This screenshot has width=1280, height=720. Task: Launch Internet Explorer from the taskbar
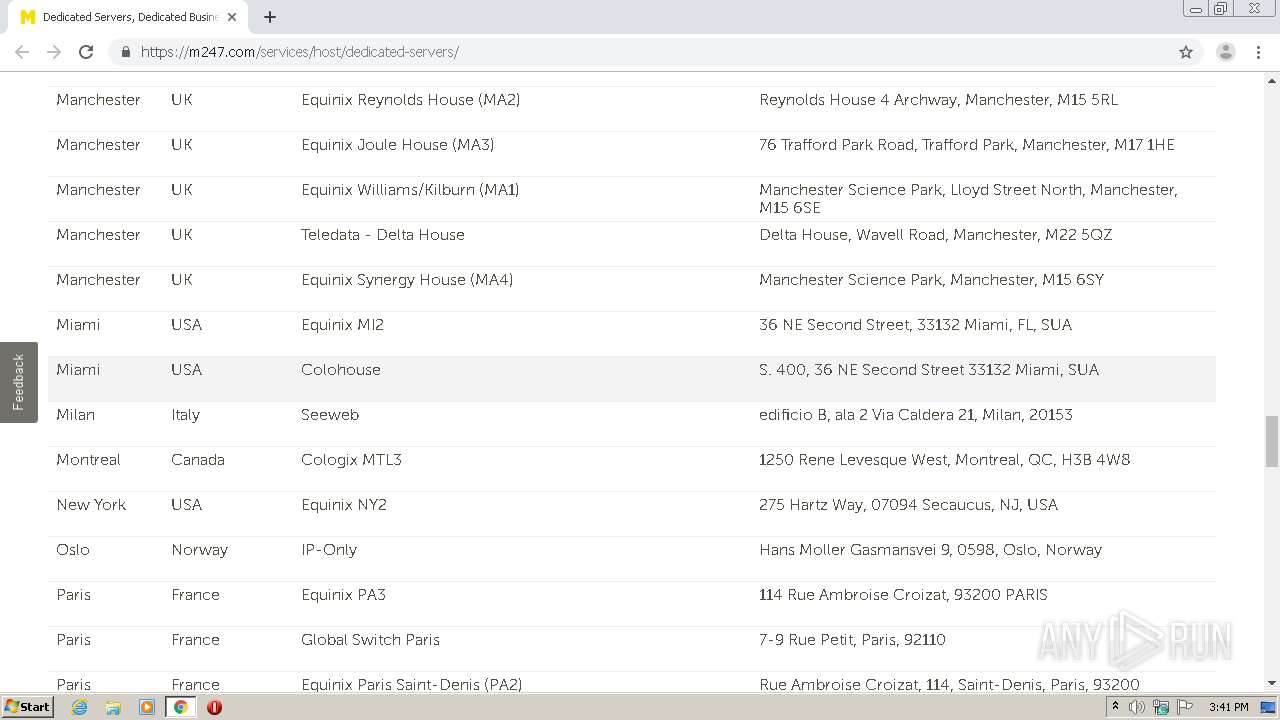click(79, 707)
